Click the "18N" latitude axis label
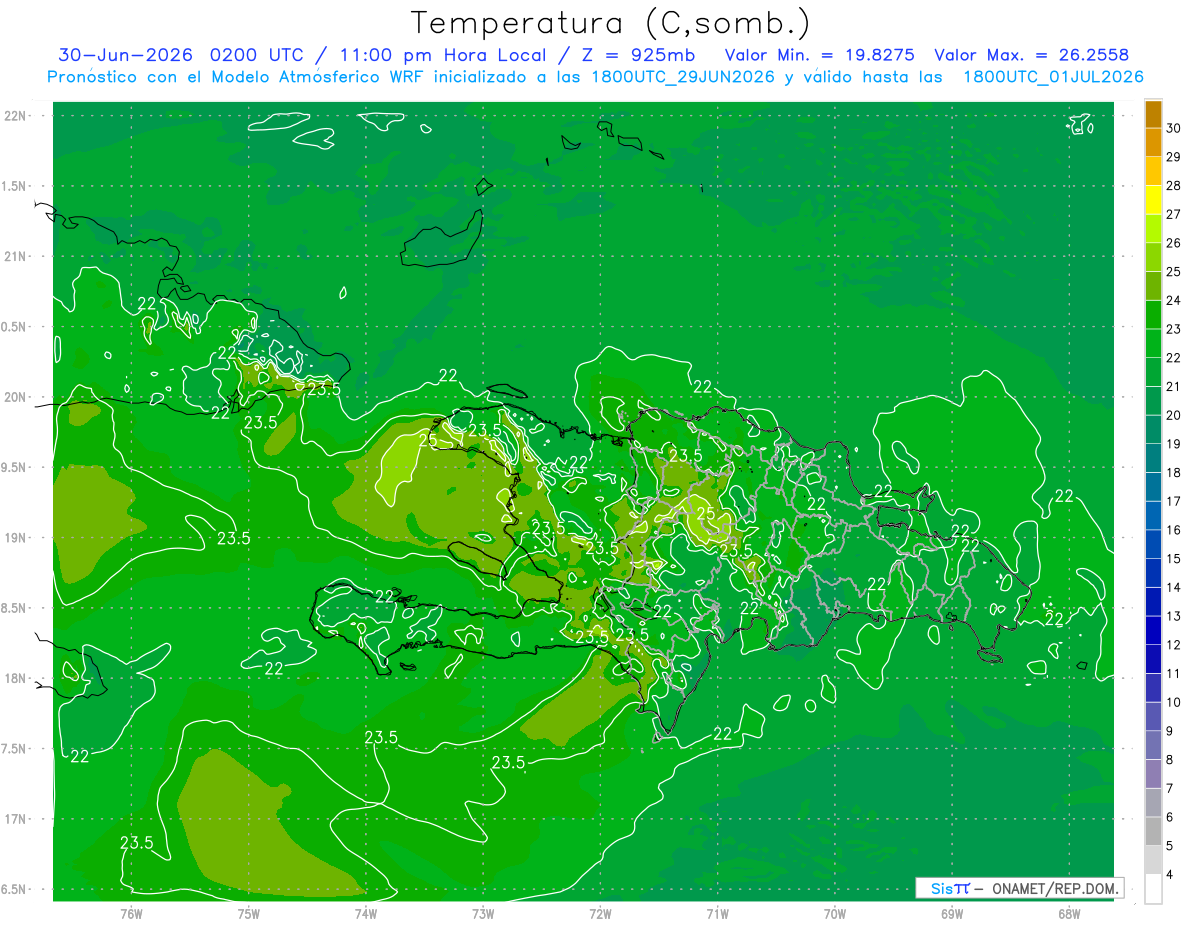Screen dimensions: 1200x927 [15, 678]
